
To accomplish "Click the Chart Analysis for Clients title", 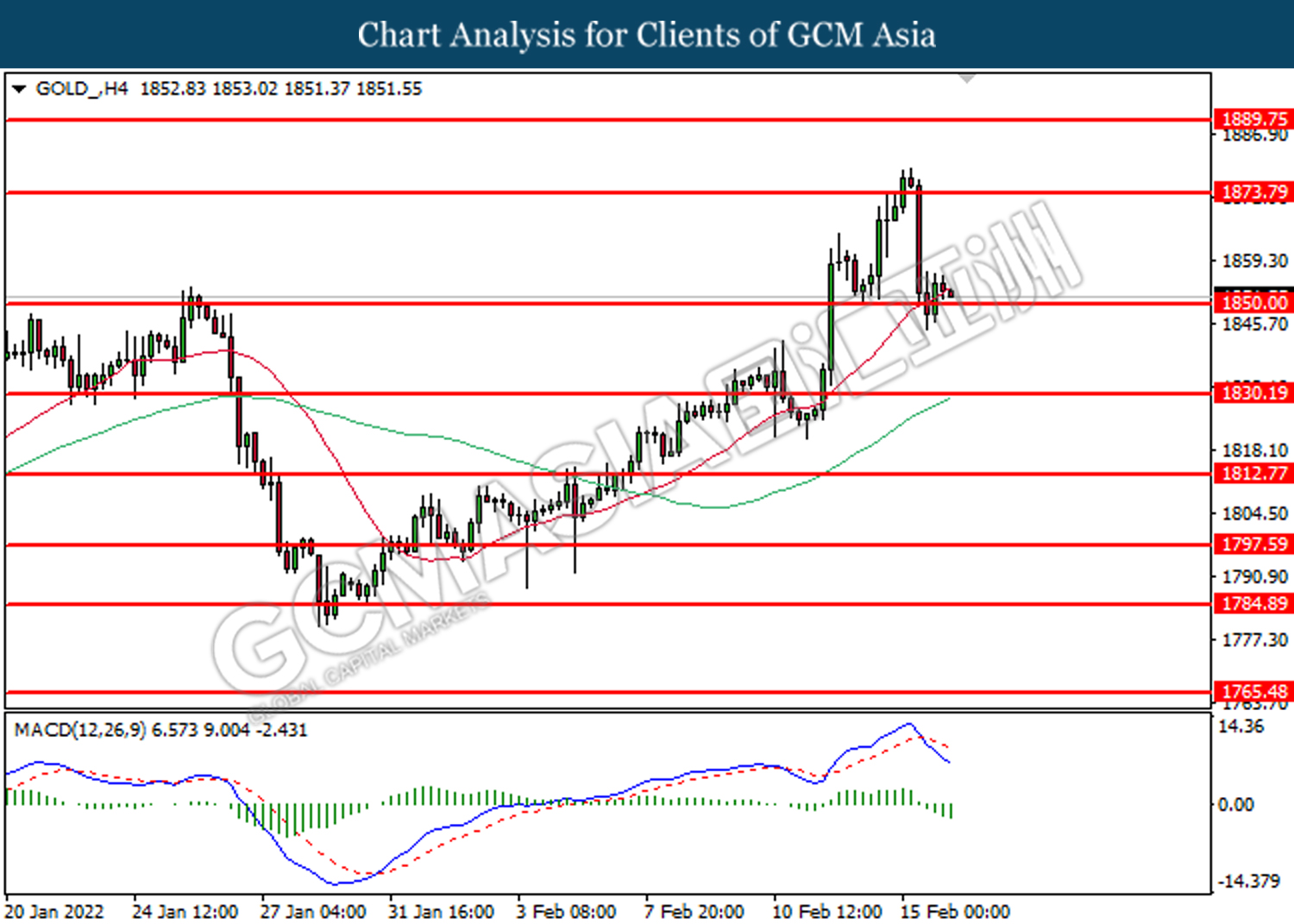I will (646, 35).
